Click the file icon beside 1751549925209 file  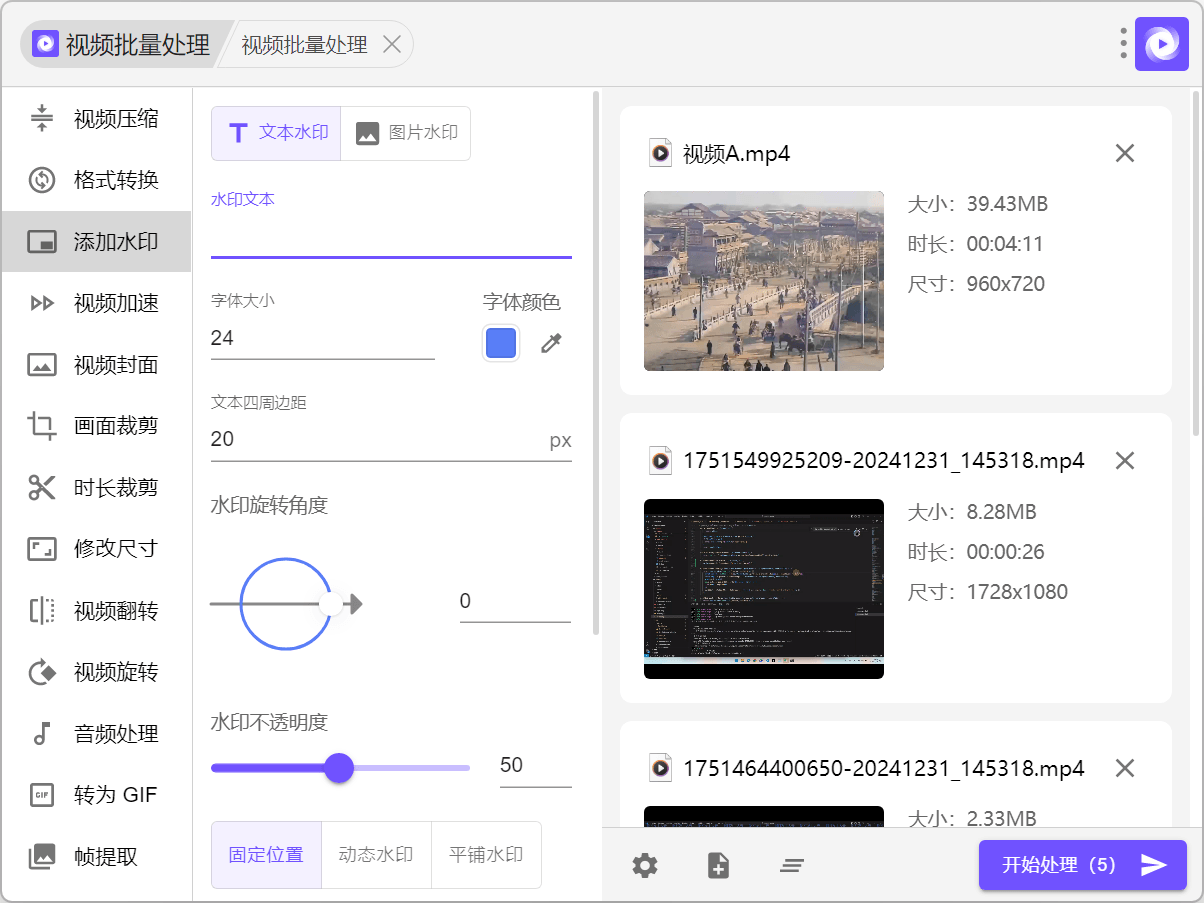click(660, 461)
